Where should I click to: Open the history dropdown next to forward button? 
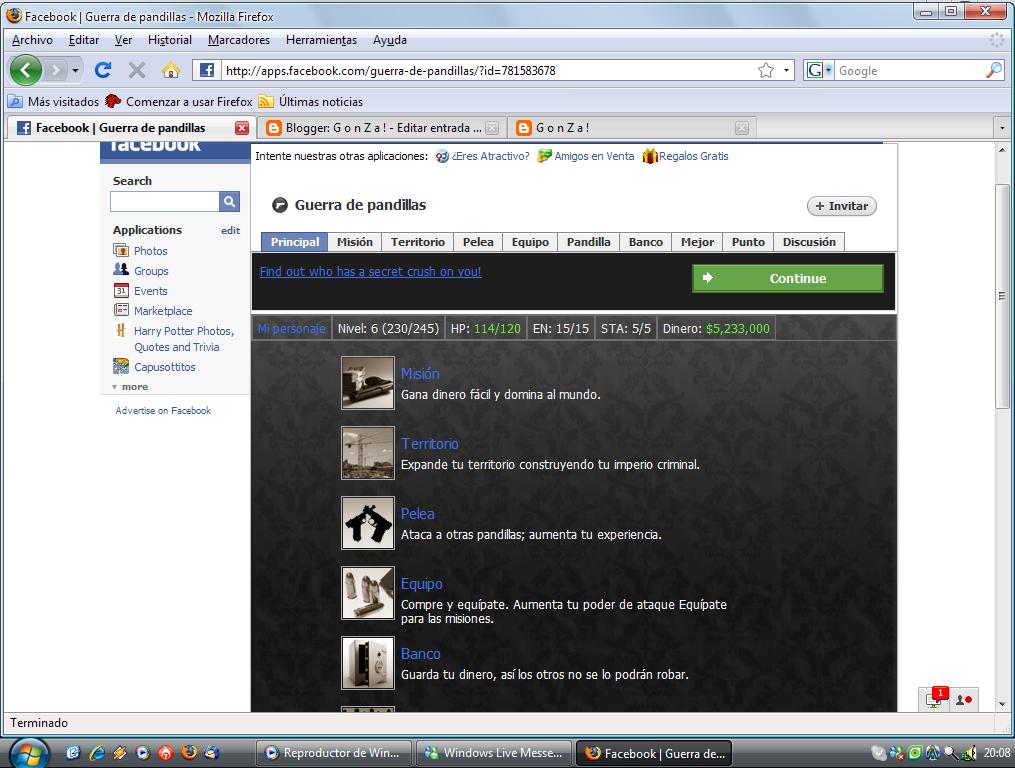click(76, 70)
